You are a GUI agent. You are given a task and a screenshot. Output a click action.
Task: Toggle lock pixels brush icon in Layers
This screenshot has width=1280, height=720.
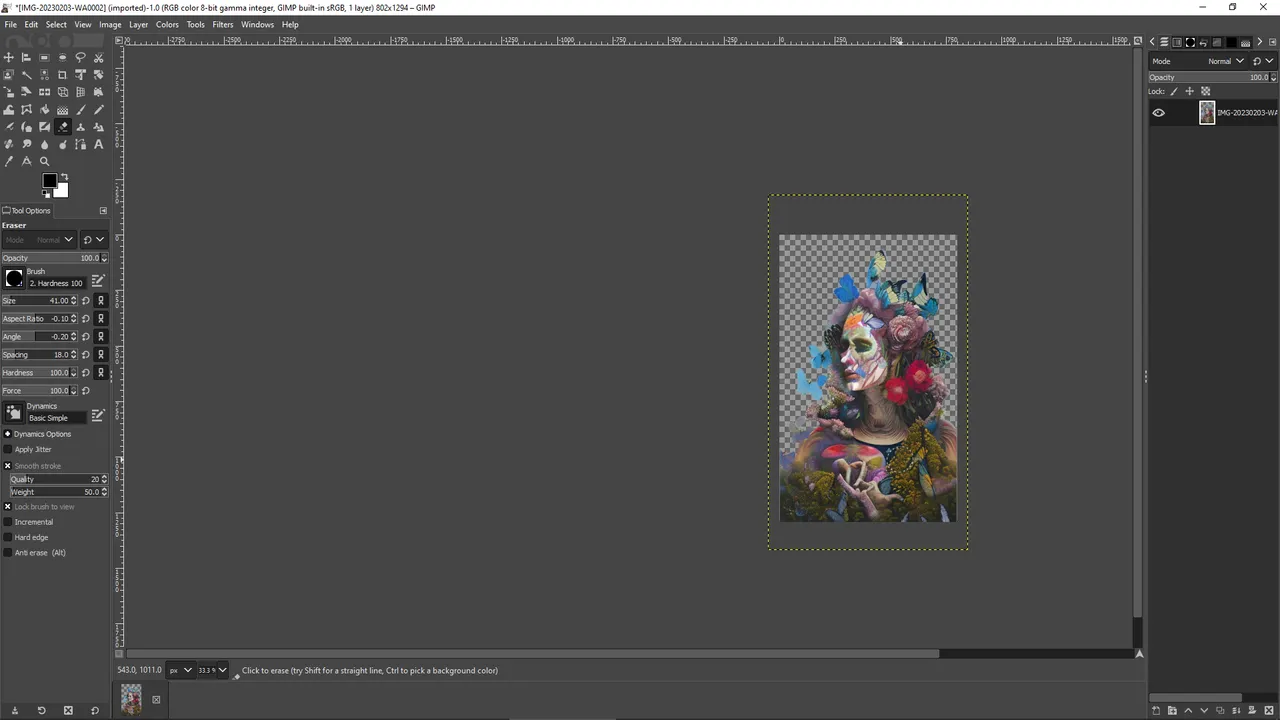click(1174, 91)
